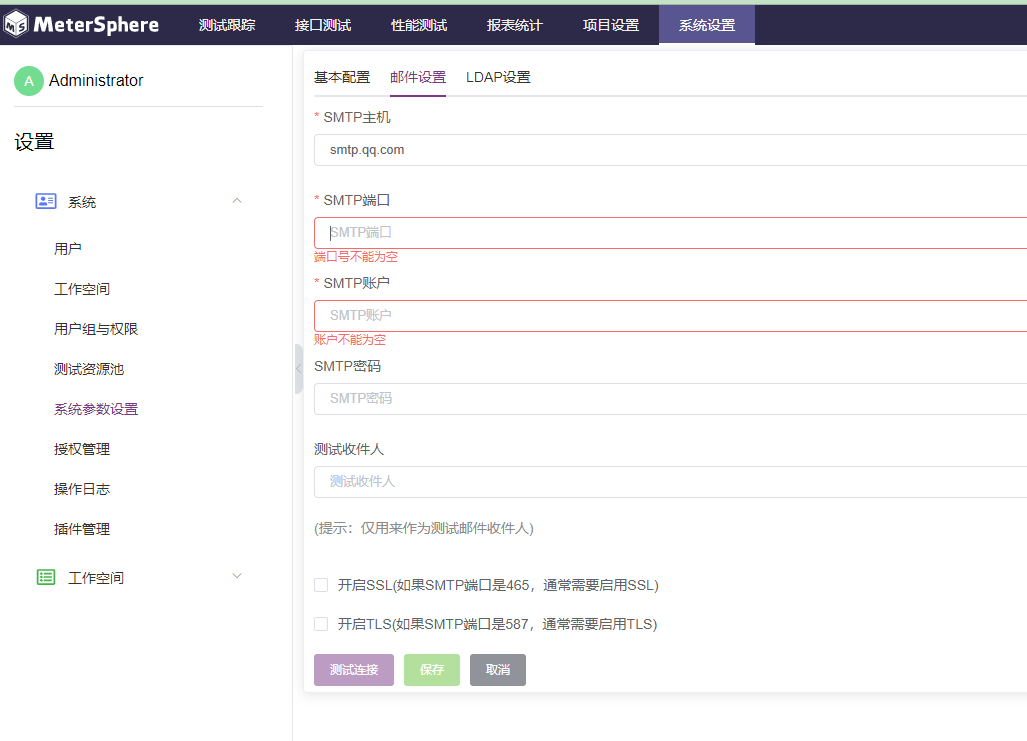Screen dimensions: 1027x741
Task: Click the 测试连接 button
Action: tap(353, 670)
